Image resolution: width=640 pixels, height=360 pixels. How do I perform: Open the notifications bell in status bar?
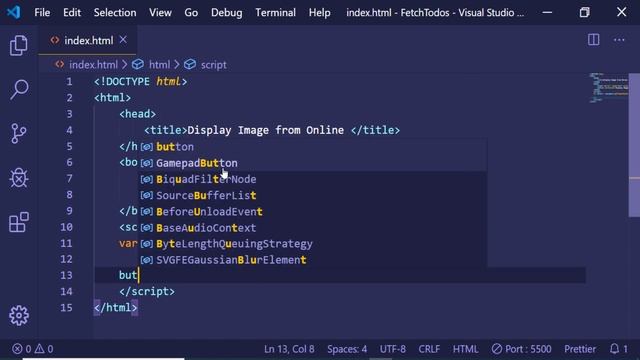(618, 349)
